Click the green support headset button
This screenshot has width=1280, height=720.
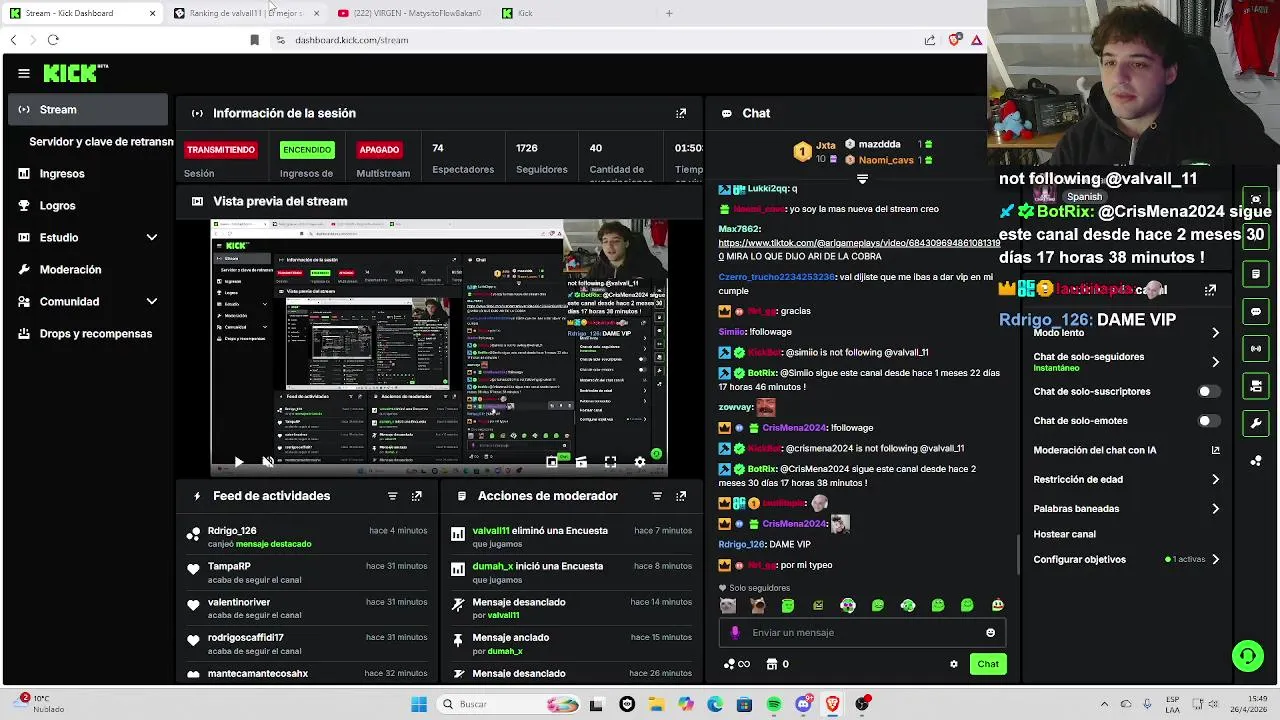click(1247, 656)
